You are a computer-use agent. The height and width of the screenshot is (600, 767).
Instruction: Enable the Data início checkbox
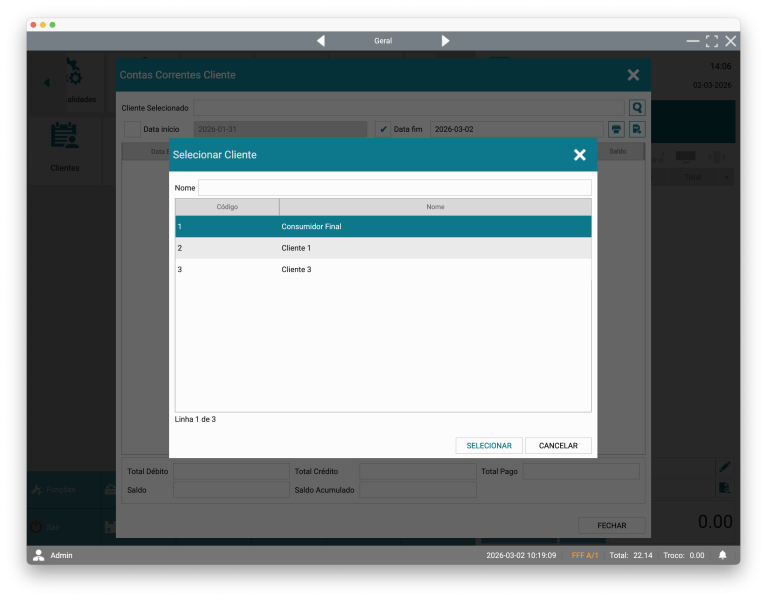pos(132,129)
